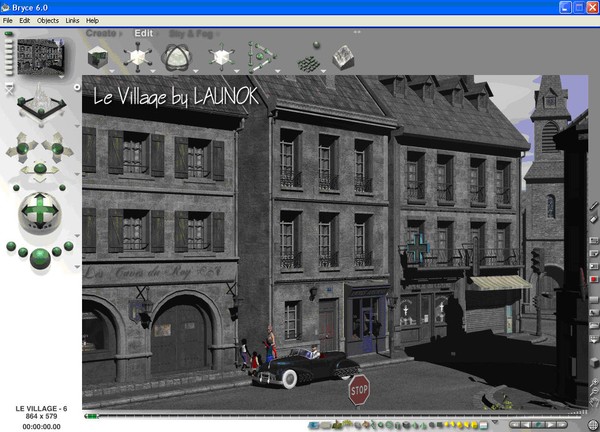This screenshot has width=600, height=432.
Task: Switch to the Sky & Fog palette tab
Action: (191, 34)
